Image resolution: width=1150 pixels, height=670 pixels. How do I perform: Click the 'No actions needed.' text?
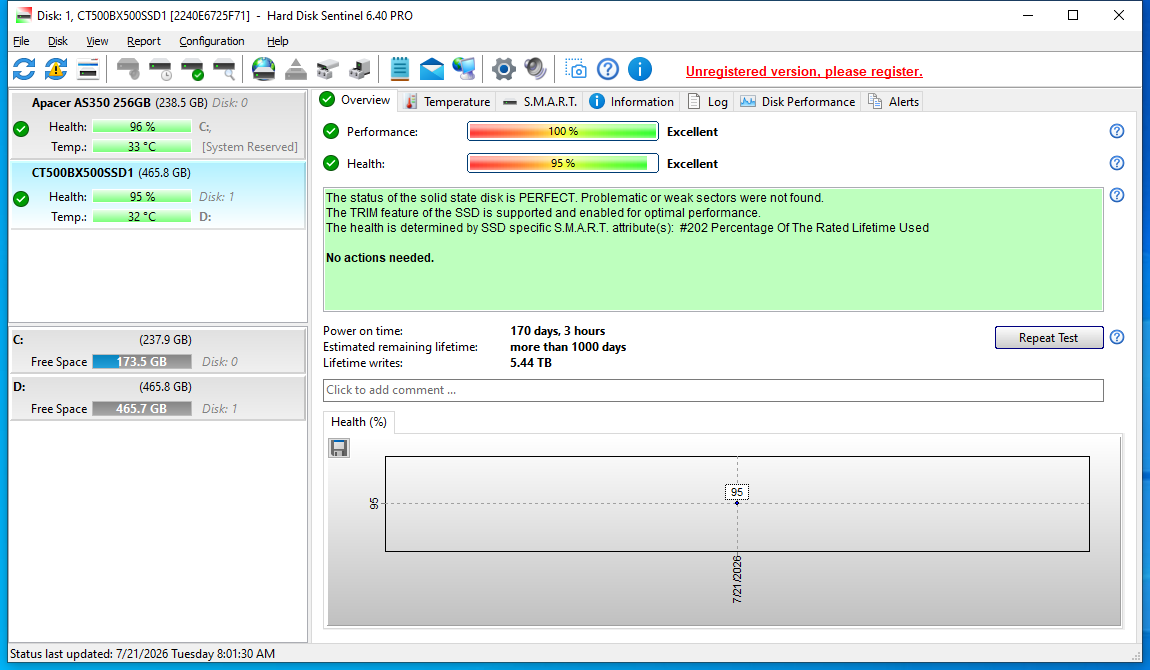click(380, 258)
